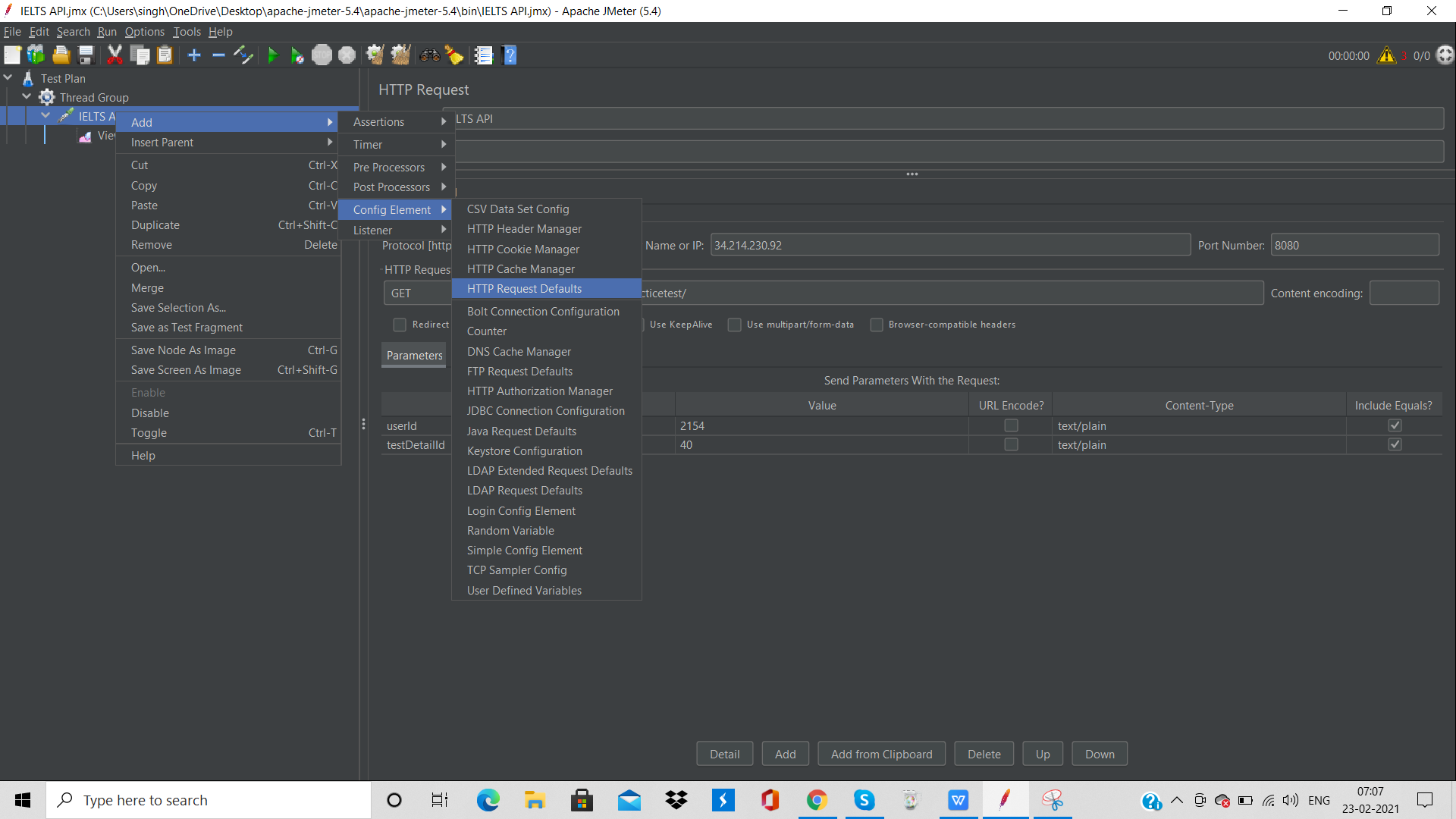Screen dimensions: 1456x819
Task: Click the green Start run toolbar icon
Action: [x=272, y=55]
